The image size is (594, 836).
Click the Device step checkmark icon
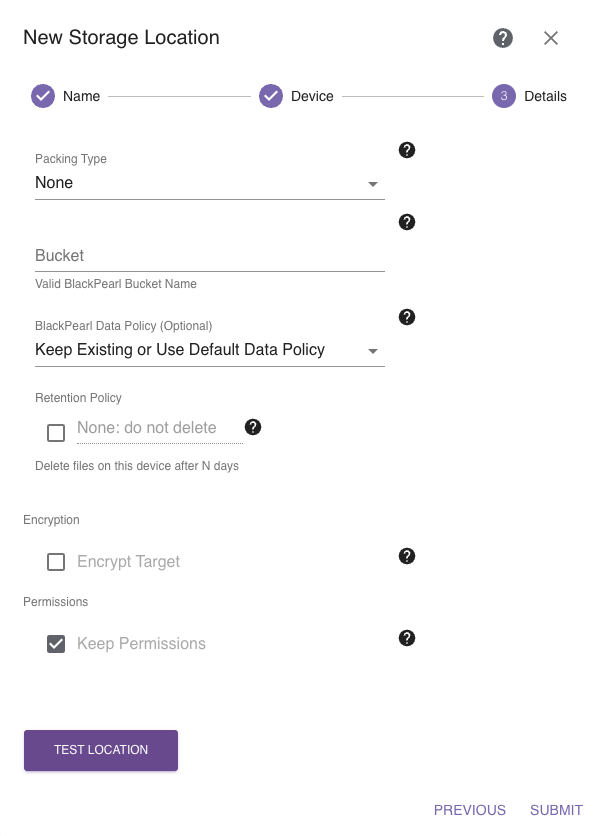(x=271, y=96)
